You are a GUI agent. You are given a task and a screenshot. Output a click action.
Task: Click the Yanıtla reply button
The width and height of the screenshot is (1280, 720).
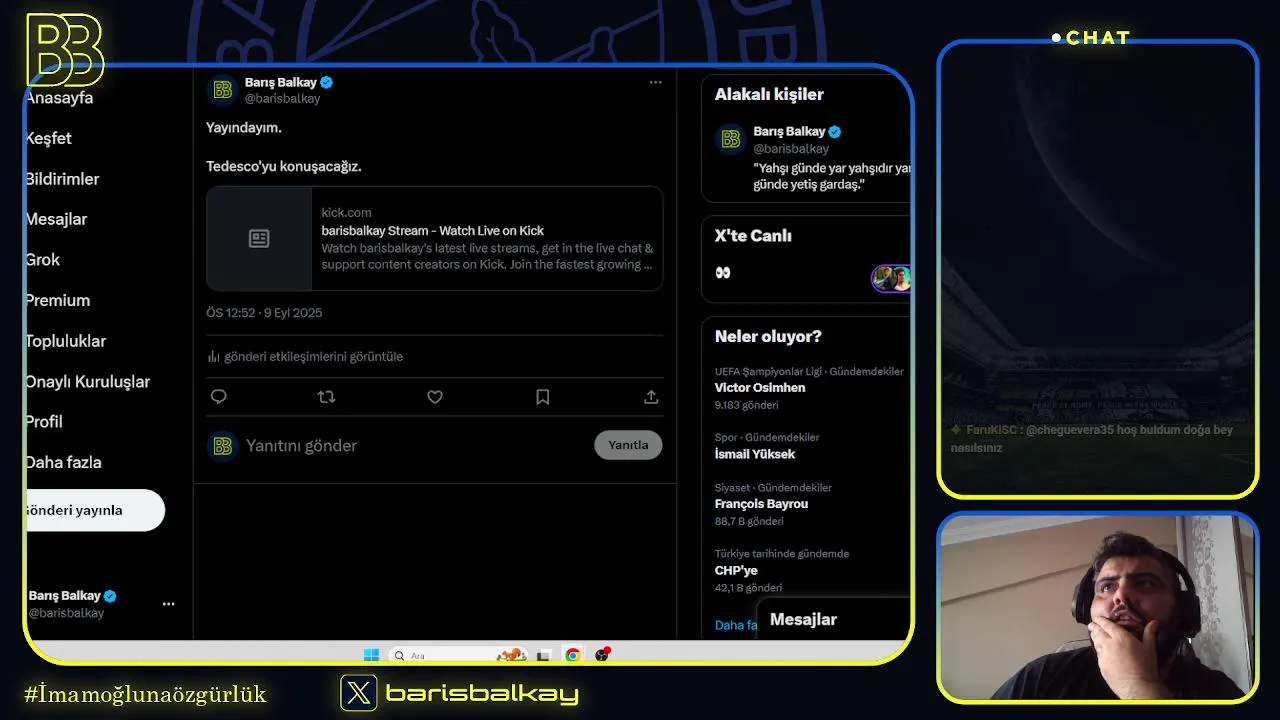628,445
